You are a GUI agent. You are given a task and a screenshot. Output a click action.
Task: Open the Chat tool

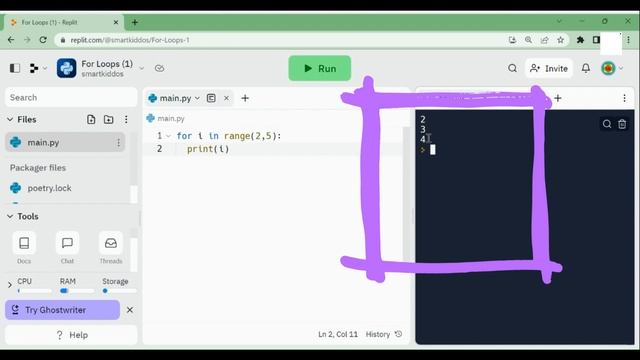point(67,247)
